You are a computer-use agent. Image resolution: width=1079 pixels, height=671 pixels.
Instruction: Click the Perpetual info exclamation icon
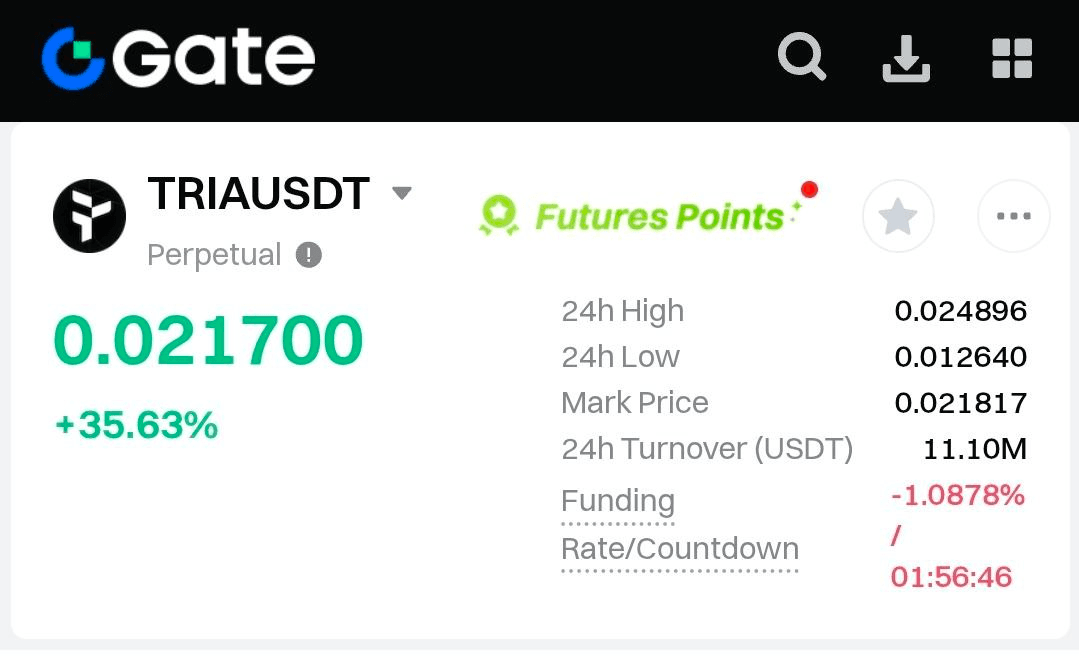coord(309,256)
